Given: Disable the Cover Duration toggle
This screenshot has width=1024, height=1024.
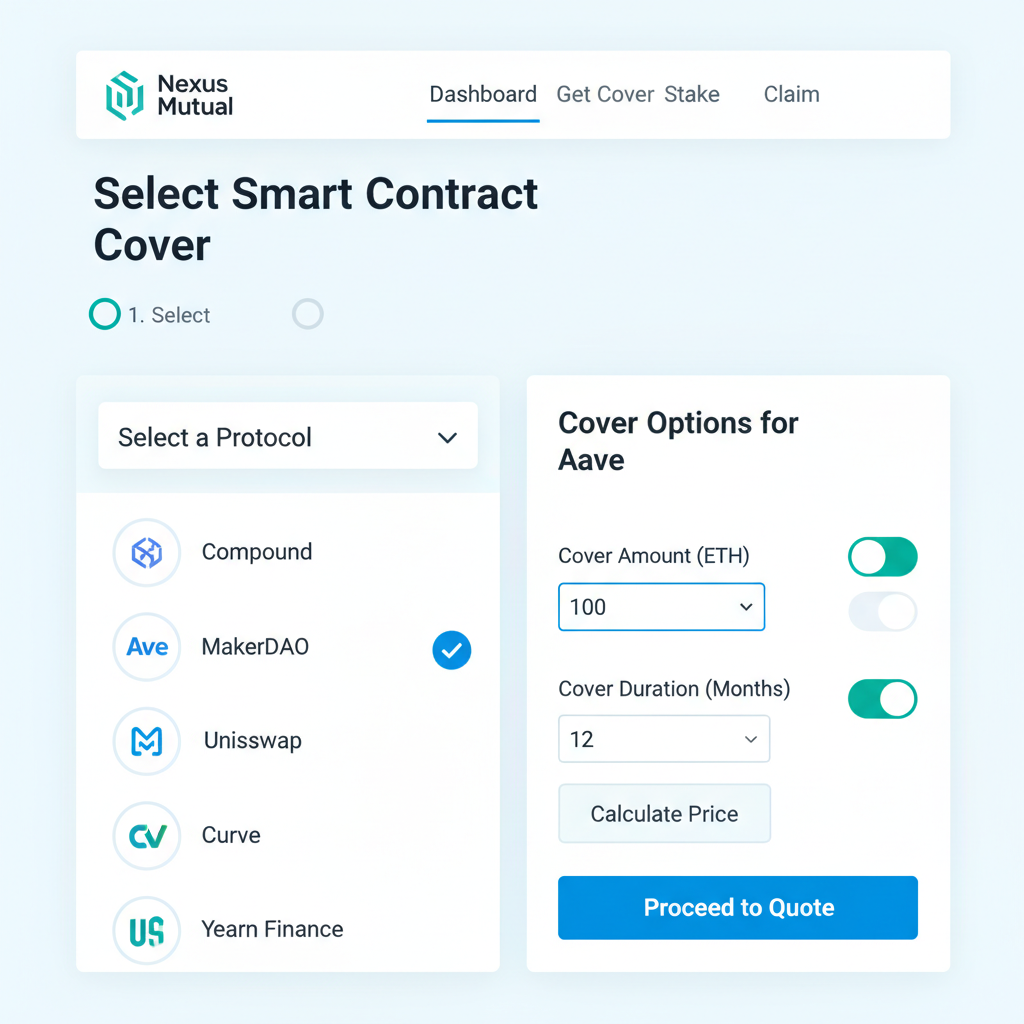Looking at the screenshot, I should (x=882, y=698).
